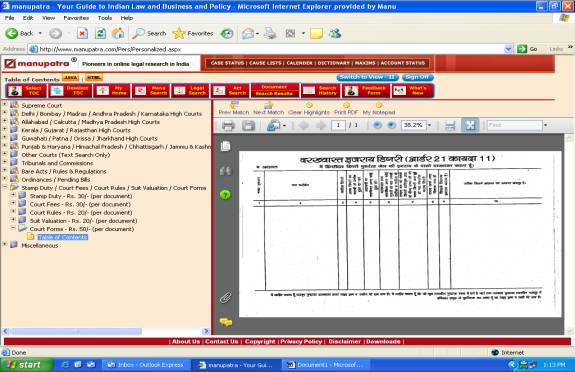The height and width of the screenshot is (372, 575).
Task: Click the Contact Us footer link
Action: 222,342
